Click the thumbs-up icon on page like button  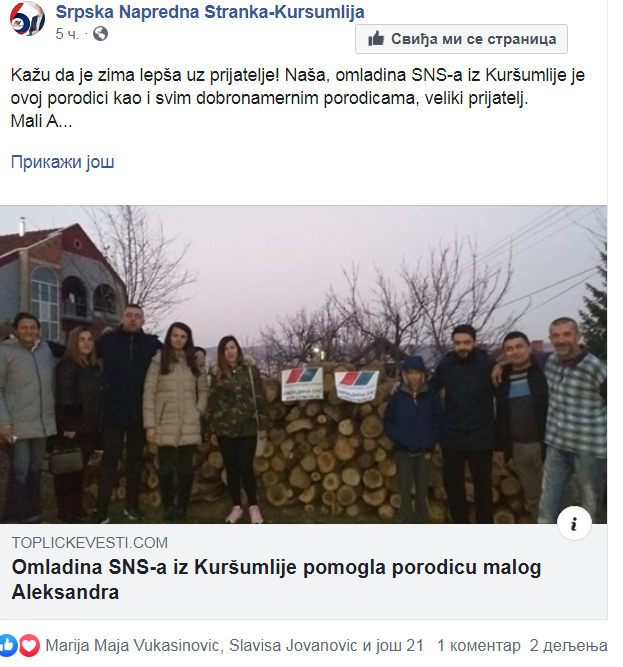coord(376,39)
